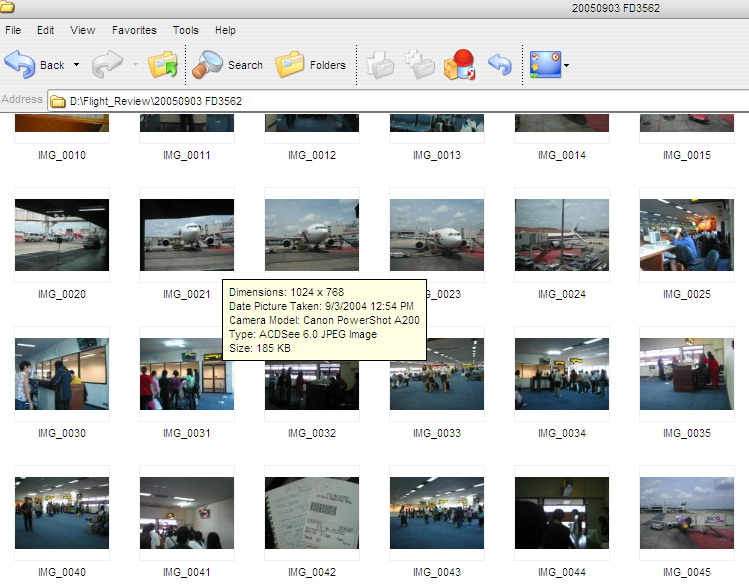This screenshot has width=749, height=587.
Task: Select the IMG_0023 thumbnail
Action: point(437,235)
